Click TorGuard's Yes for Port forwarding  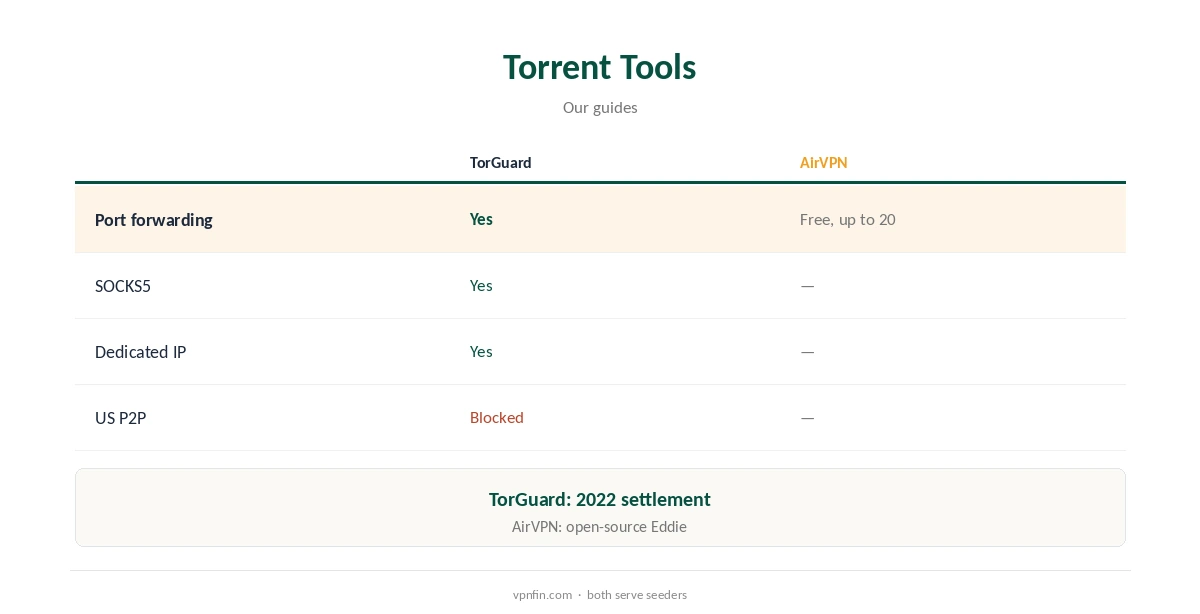(x=481, y=219)
